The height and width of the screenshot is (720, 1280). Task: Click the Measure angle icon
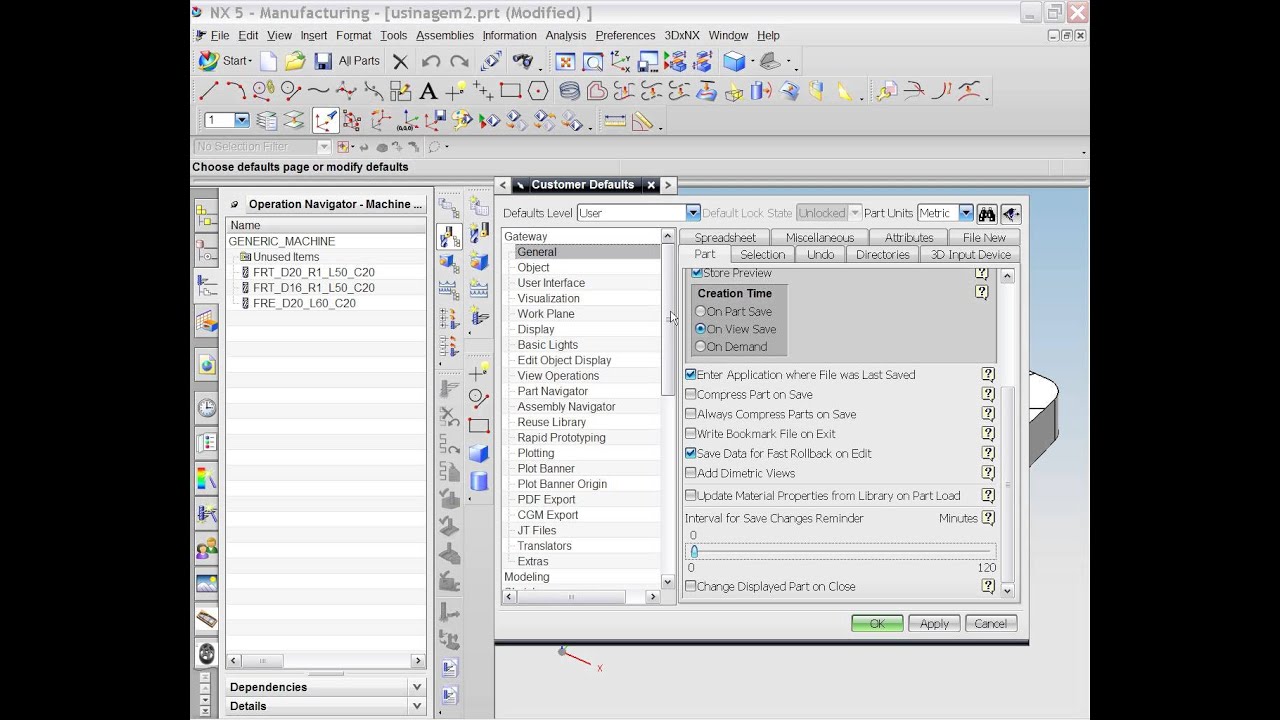[x=642, y=122]
